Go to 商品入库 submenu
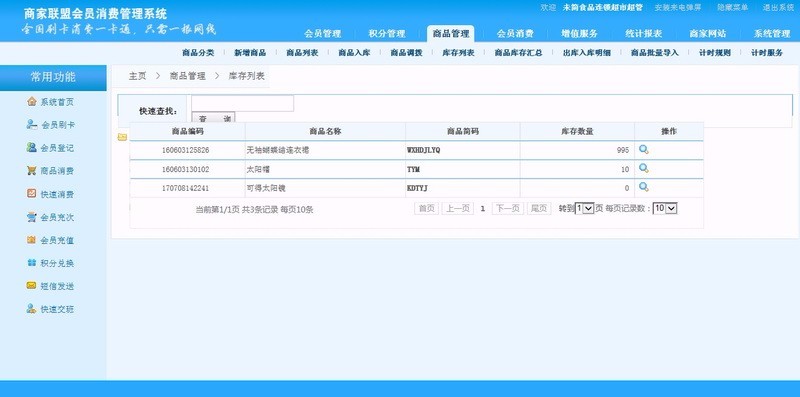 point(354,53)
